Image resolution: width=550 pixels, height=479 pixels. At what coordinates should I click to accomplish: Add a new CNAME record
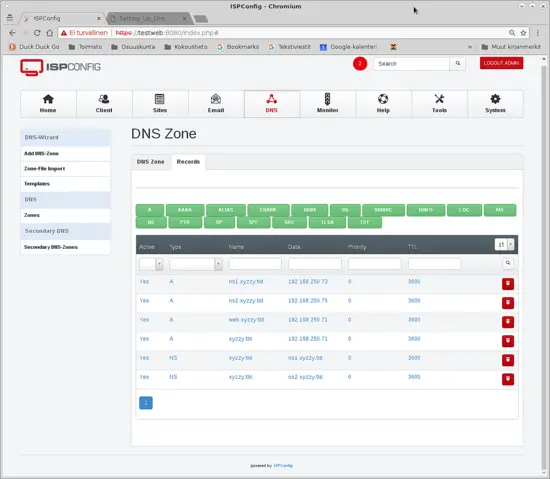[268, 210]
